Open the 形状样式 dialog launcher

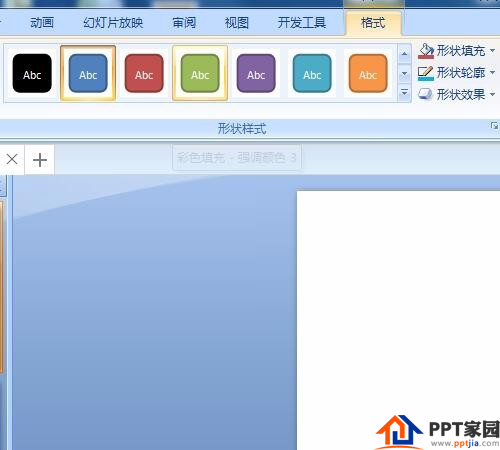pos(494,126)
